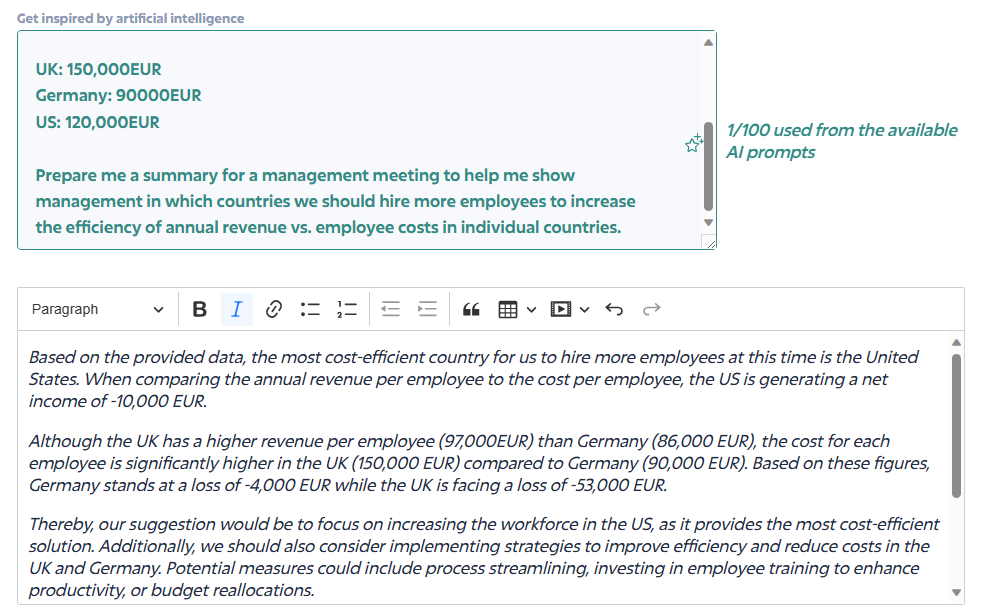Apply blockquote formatting
The image size is (982, 614).
pyautogui.click(x=471, y=309)
